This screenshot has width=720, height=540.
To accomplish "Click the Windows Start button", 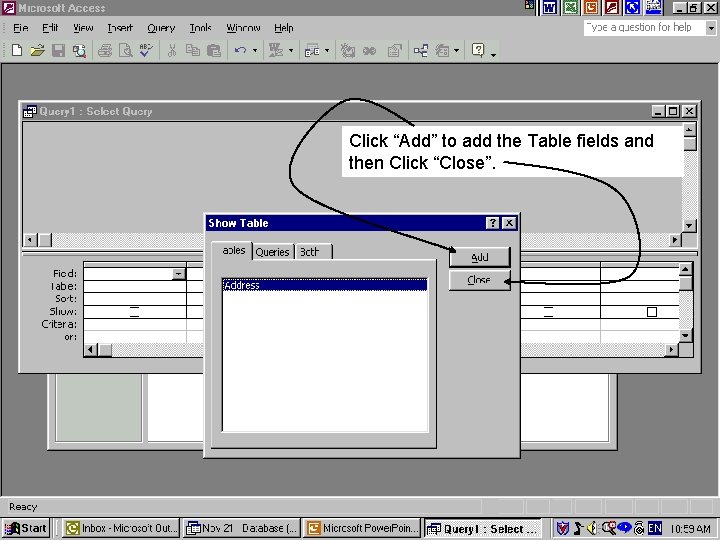I will click(26, 529).
